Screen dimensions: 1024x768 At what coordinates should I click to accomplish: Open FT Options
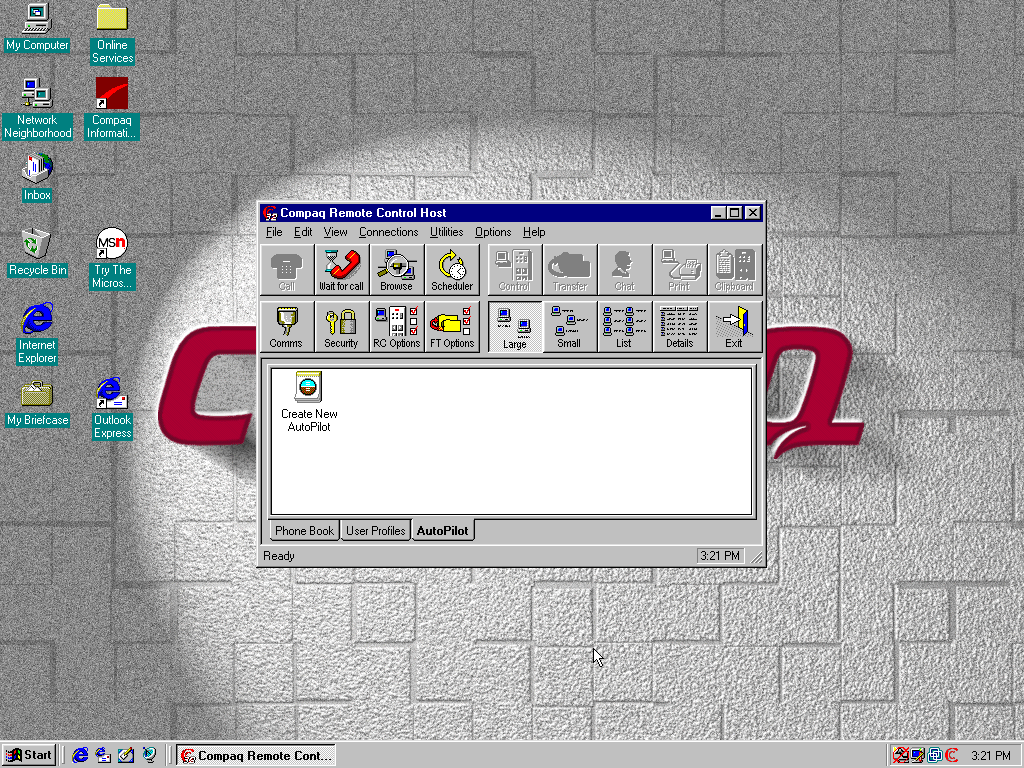451,326
